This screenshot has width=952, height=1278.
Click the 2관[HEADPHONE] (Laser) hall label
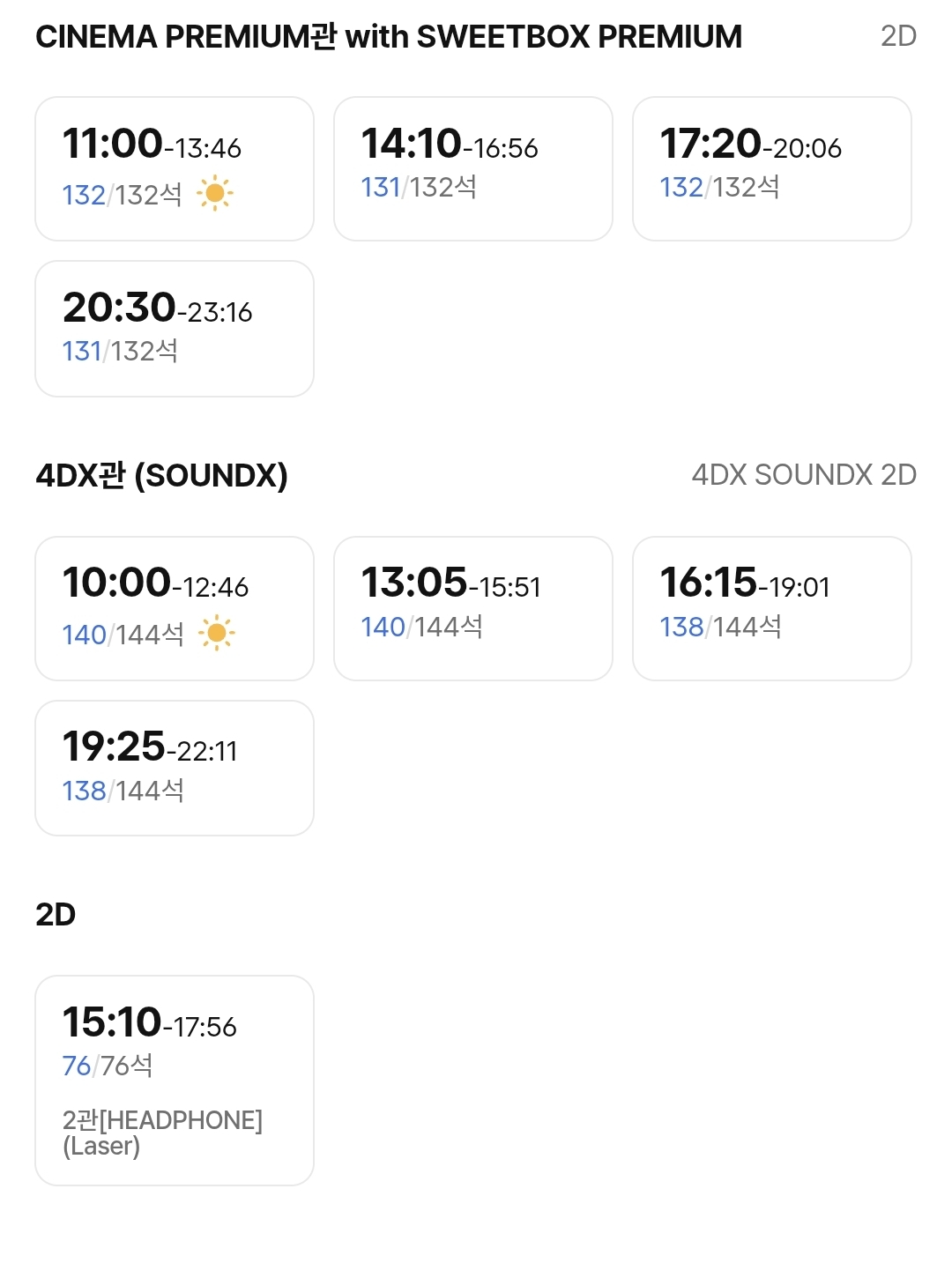(x=162, y=1133)
